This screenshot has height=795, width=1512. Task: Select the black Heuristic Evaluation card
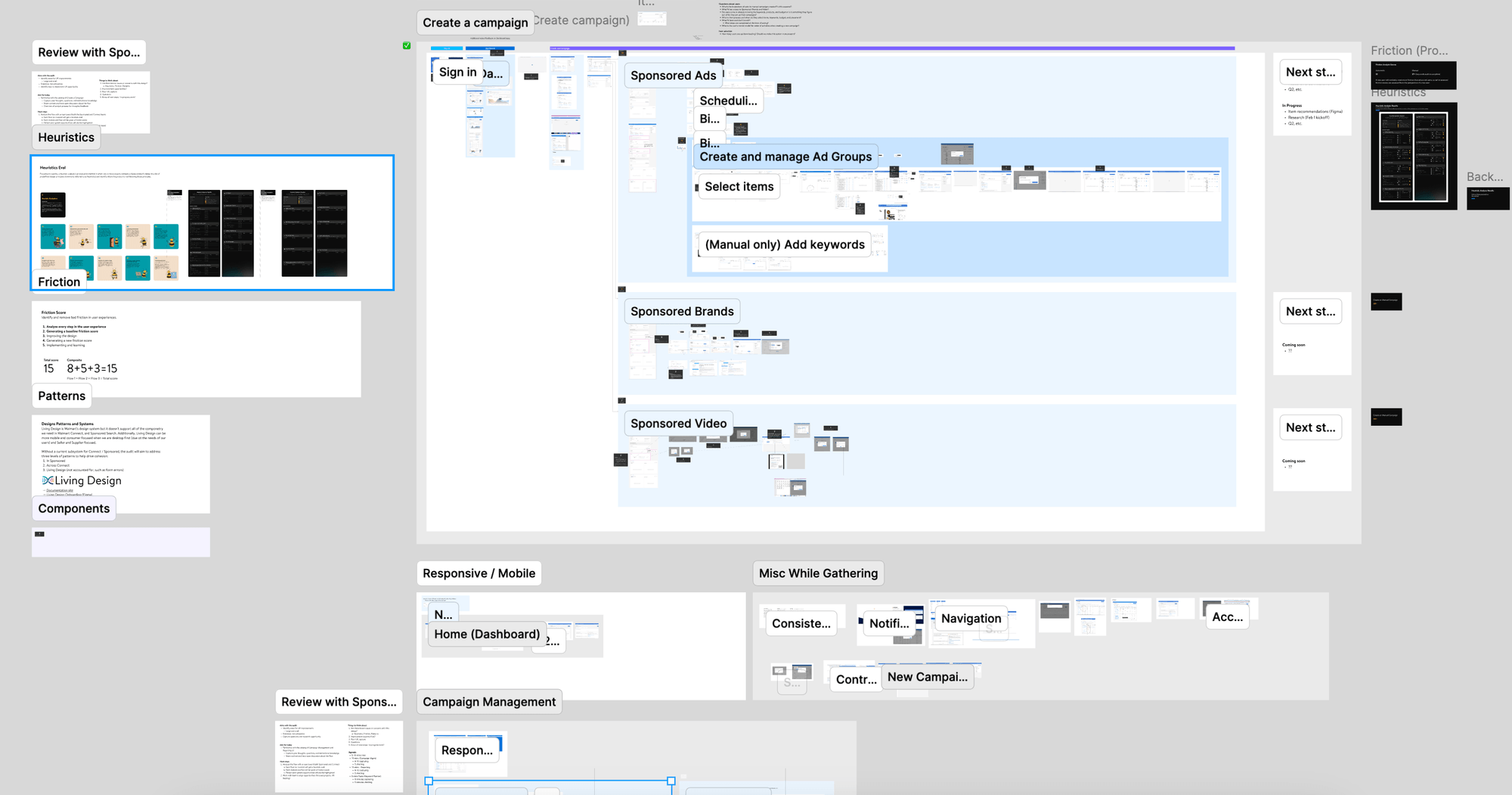53,204
